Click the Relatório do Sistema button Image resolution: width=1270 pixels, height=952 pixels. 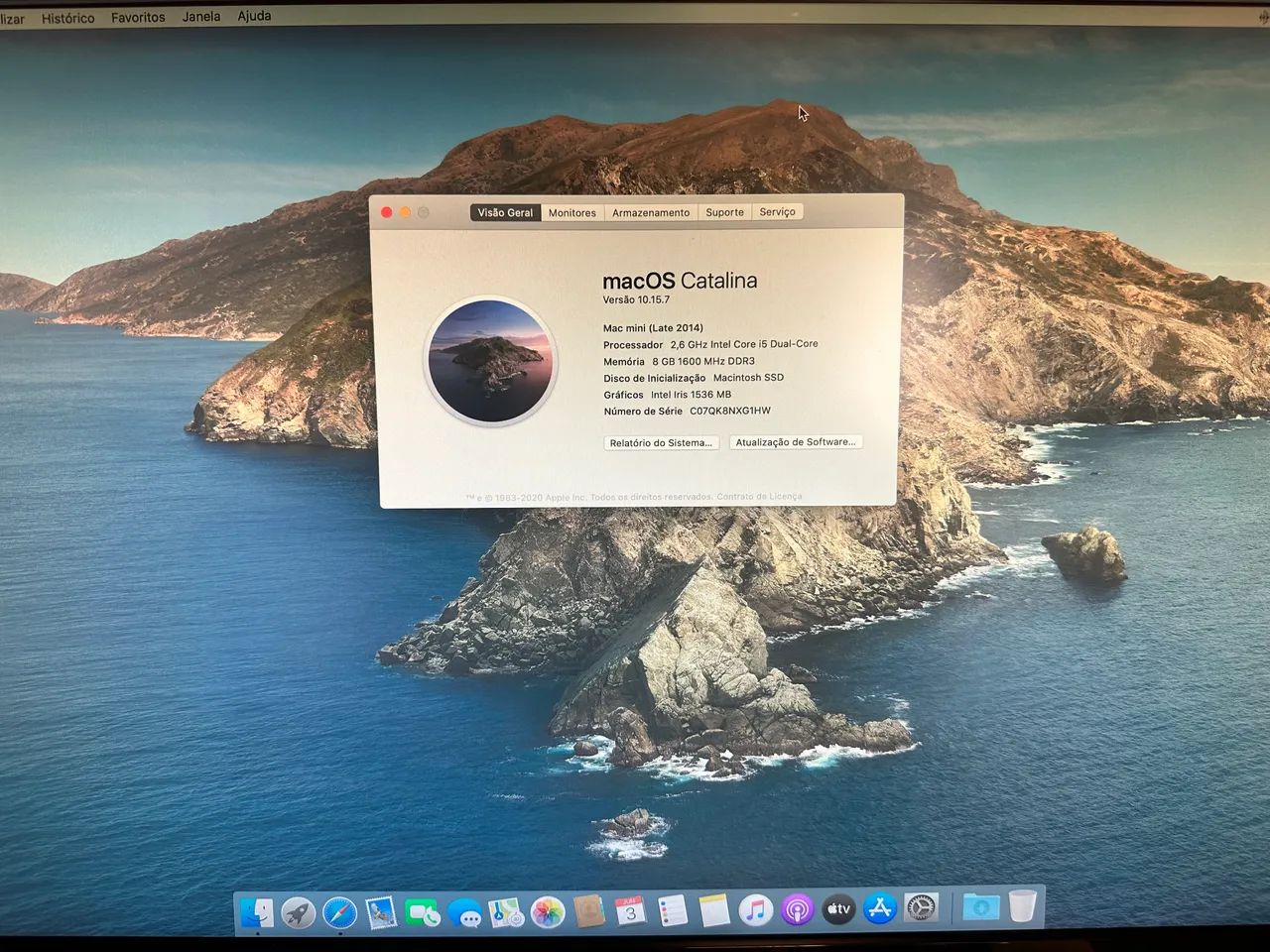[x=661, y=442]
